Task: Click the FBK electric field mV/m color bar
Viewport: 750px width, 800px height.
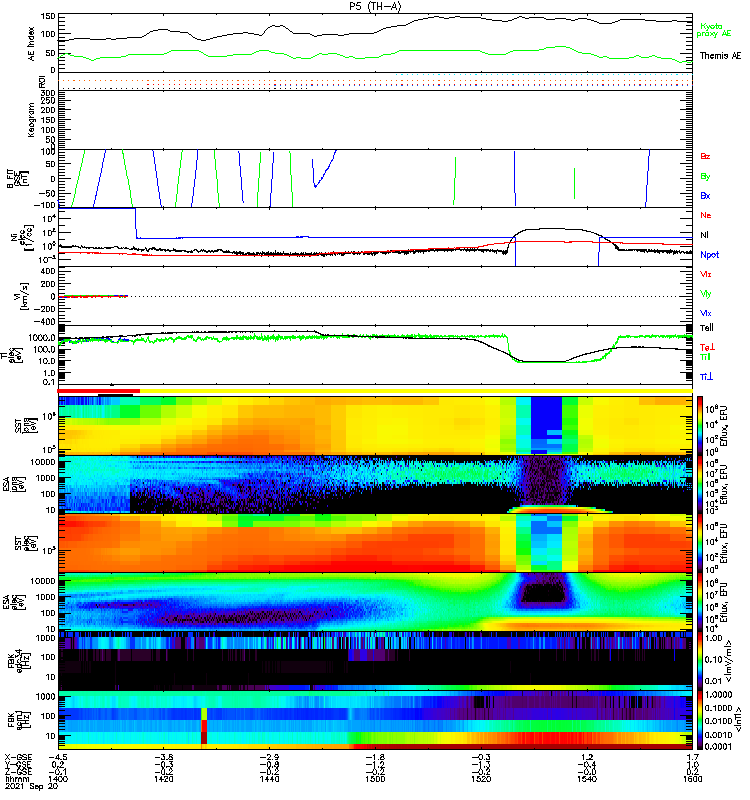Action: pyautogui.click(x=700, y=662)
